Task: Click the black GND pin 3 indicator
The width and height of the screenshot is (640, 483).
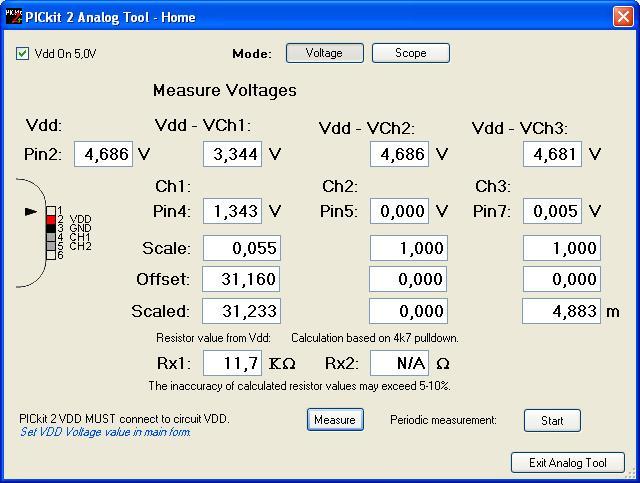Action: (51, 228)
